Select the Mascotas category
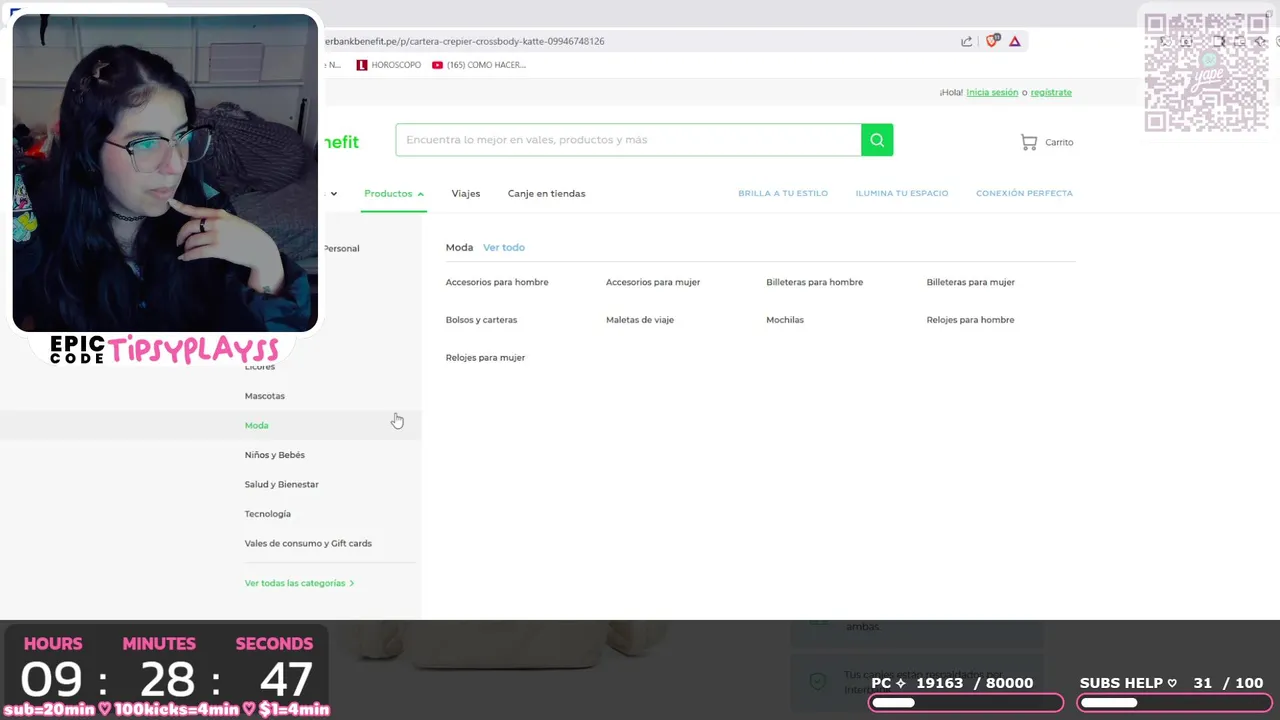The height and width of the screenshot is (720, 1280). pos(265,396)
